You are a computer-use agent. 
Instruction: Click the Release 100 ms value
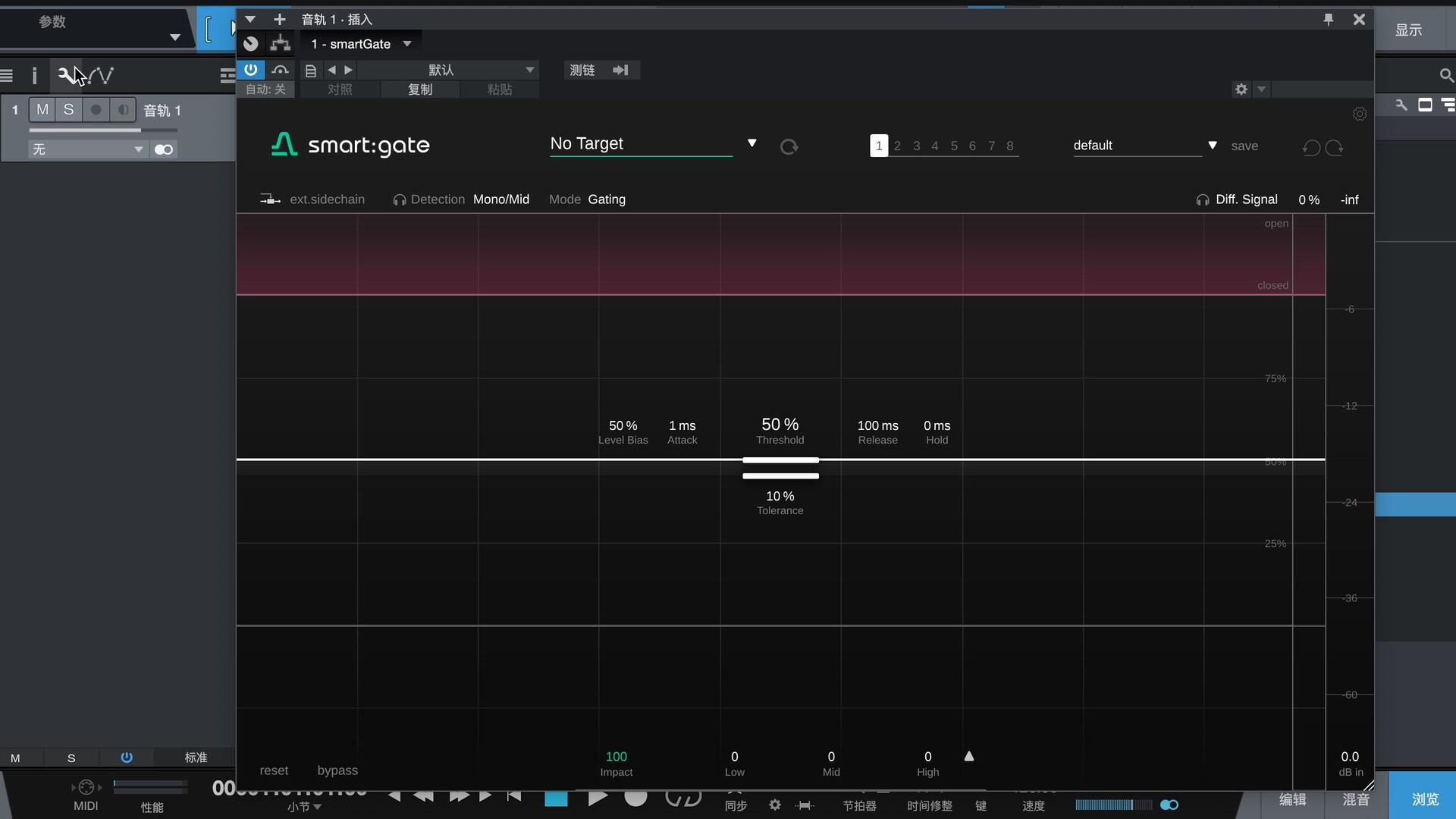(877, 425)
